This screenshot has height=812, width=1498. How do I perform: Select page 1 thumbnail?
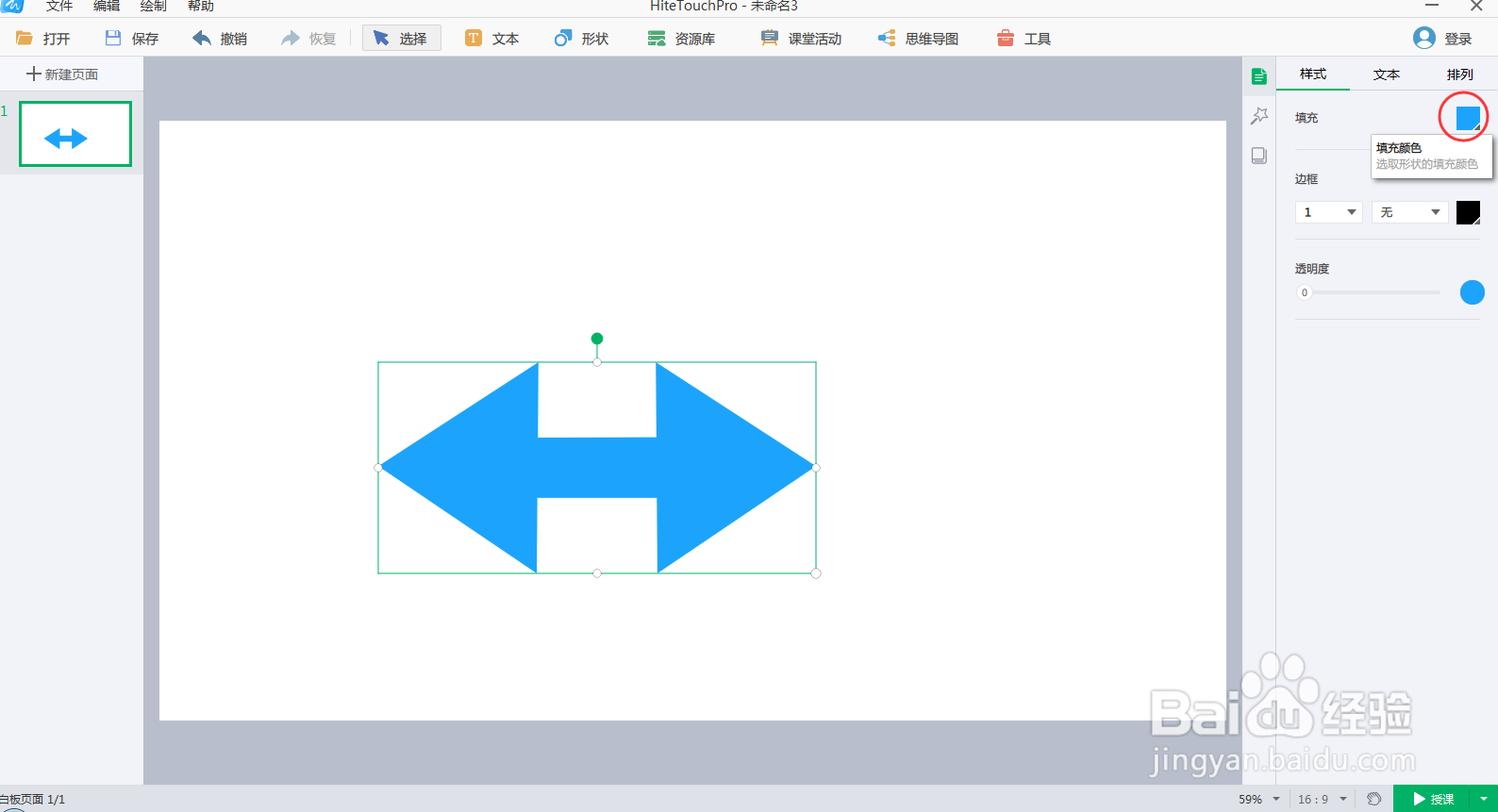point(75,134)
